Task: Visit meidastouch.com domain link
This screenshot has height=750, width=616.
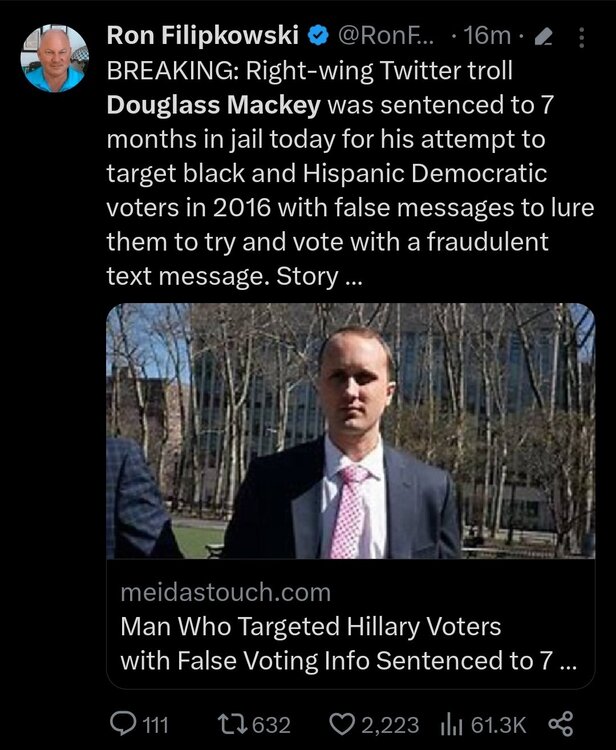Action: point(225,592)
